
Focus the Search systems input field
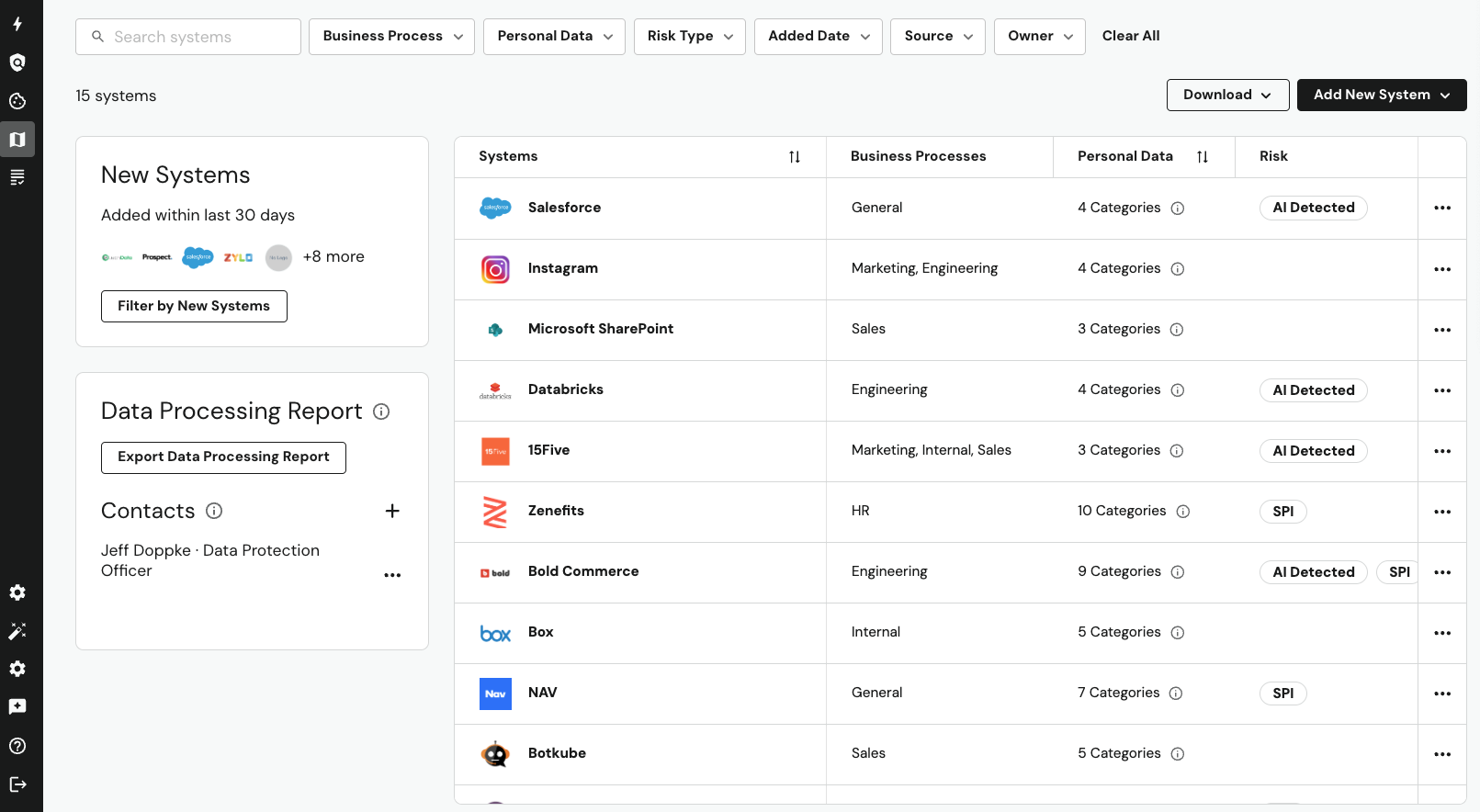point(188,37)
